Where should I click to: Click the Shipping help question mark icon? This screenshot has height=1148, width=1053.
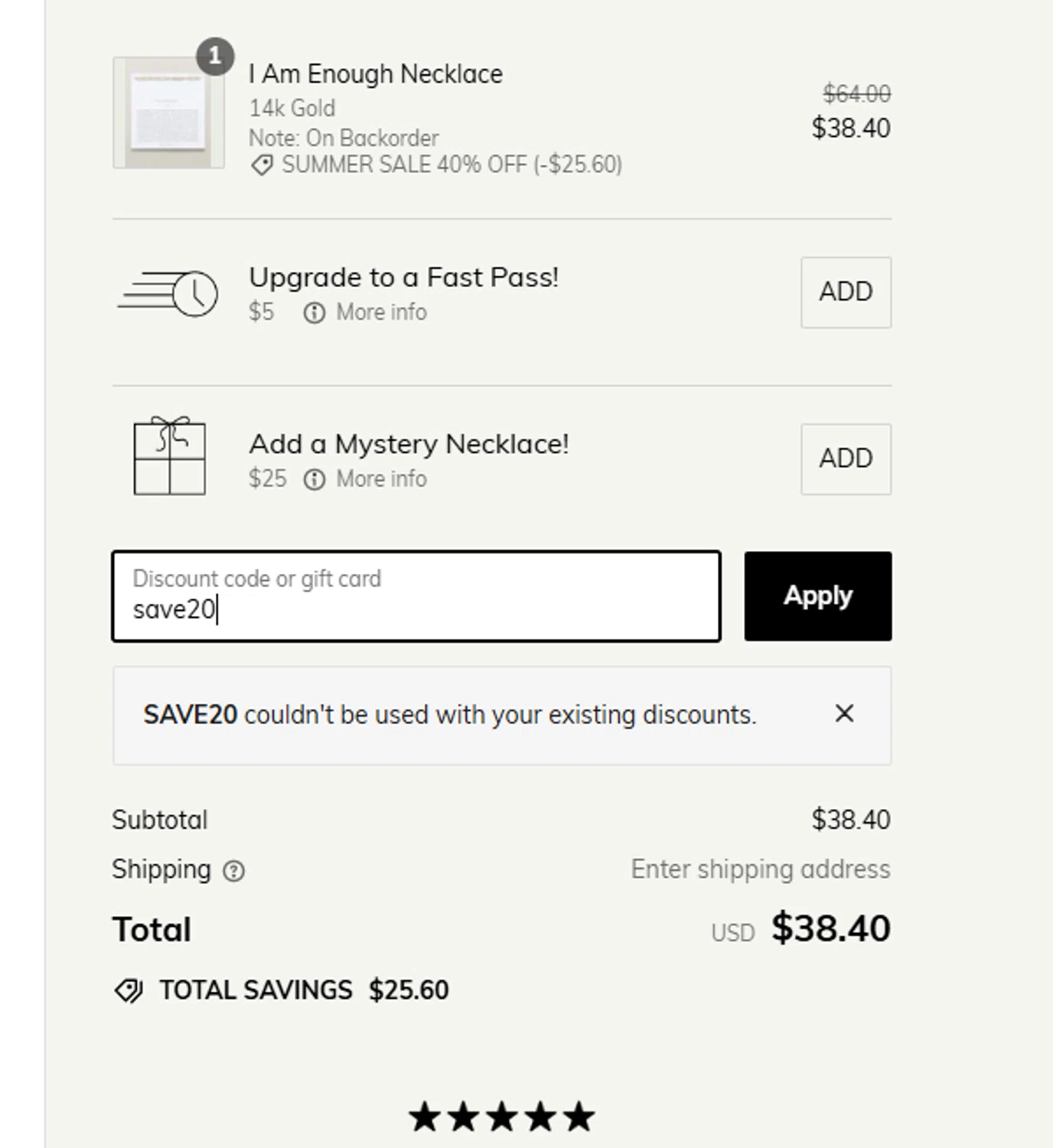[233, 871]
